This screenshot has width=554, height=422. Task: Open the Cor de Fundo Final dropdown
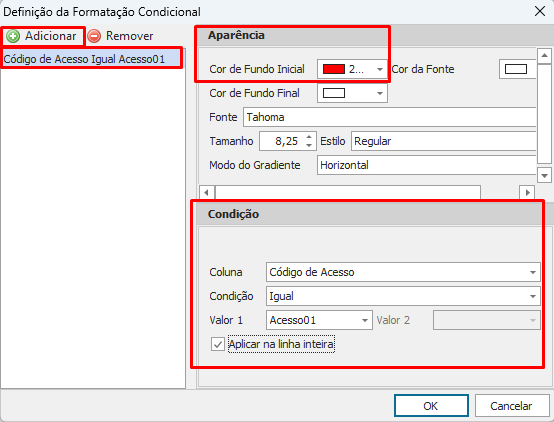pos(380,94)
